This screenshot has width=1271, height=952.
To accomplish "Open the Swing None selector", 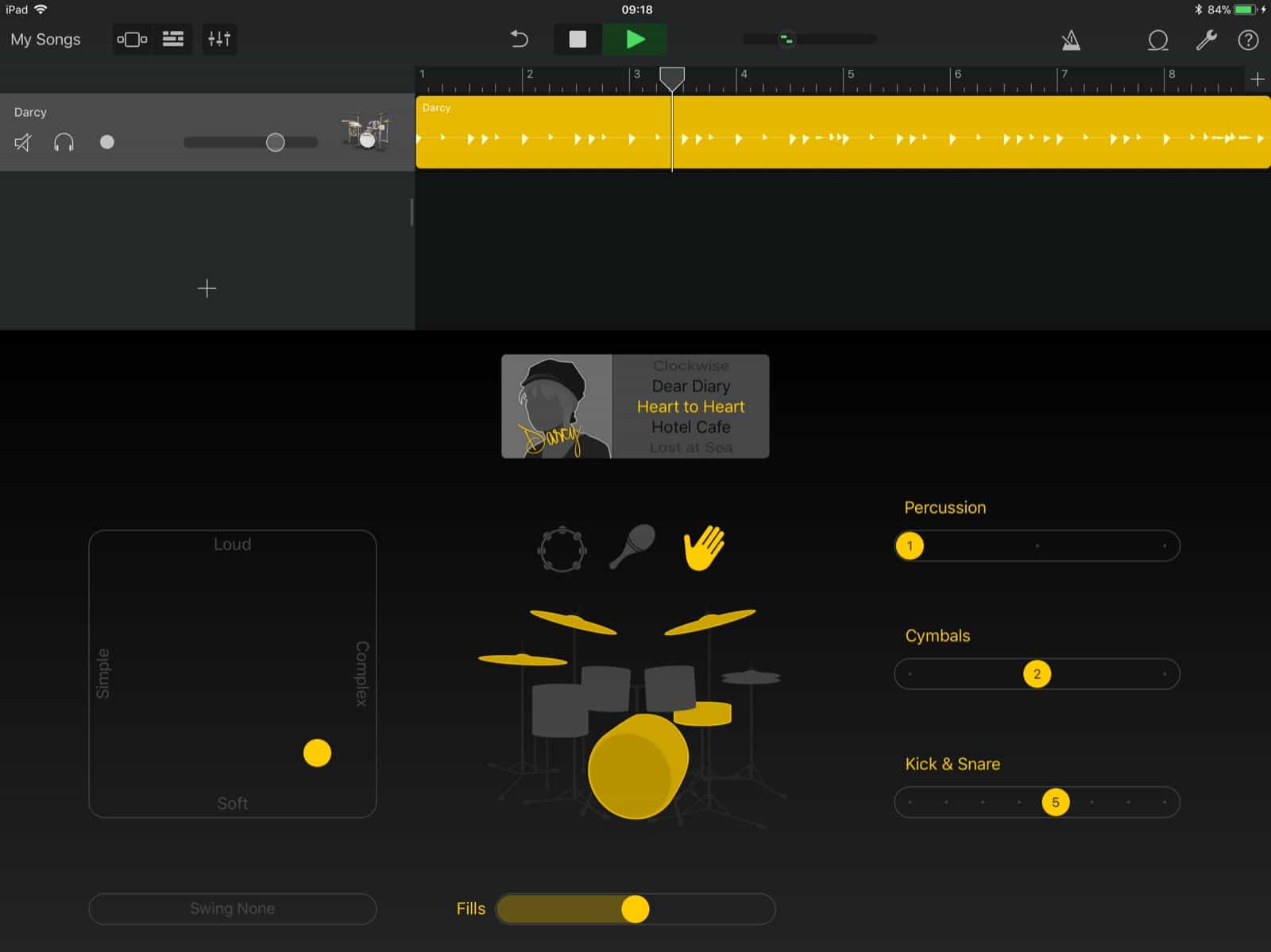I will click(232, 908).
